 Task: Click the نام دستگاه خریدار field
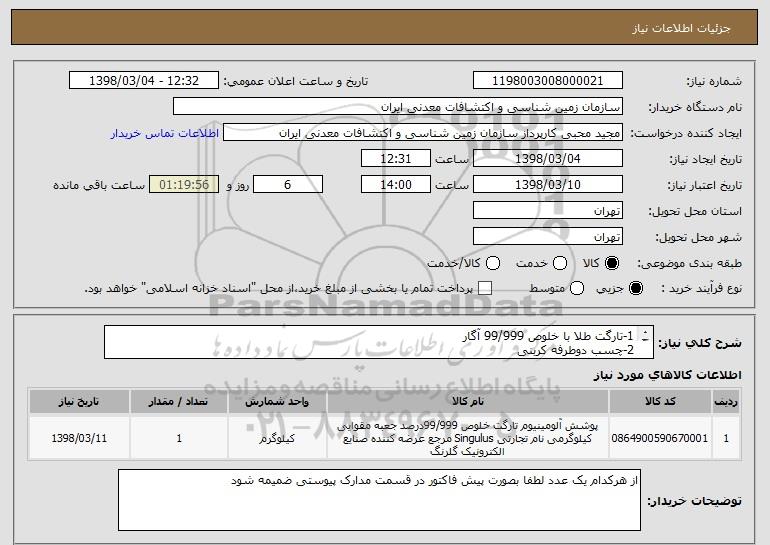pos(398,107)
